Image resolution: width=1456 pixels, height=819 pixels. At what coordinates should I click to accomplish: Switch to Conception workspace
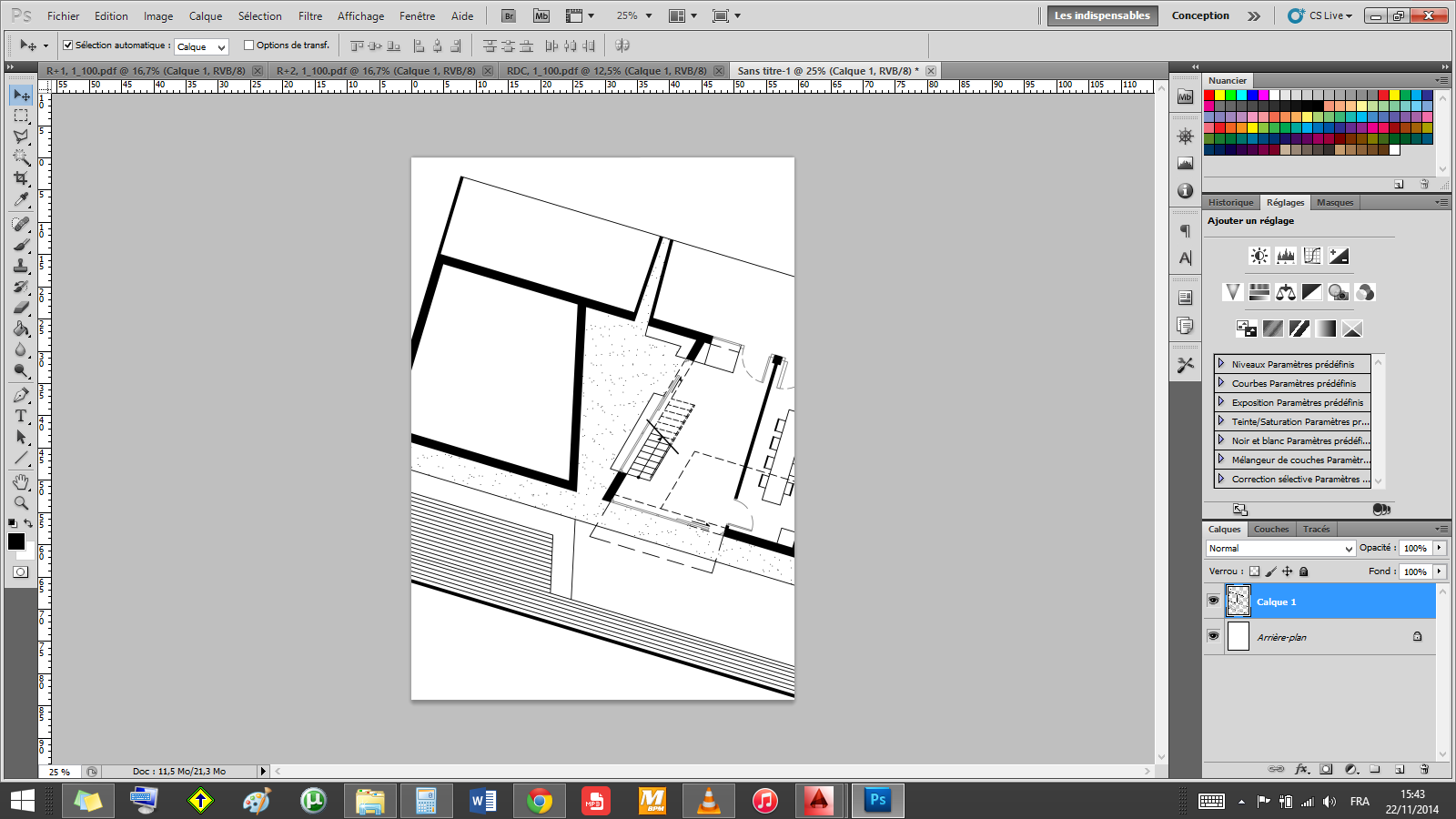[1200, 15]
